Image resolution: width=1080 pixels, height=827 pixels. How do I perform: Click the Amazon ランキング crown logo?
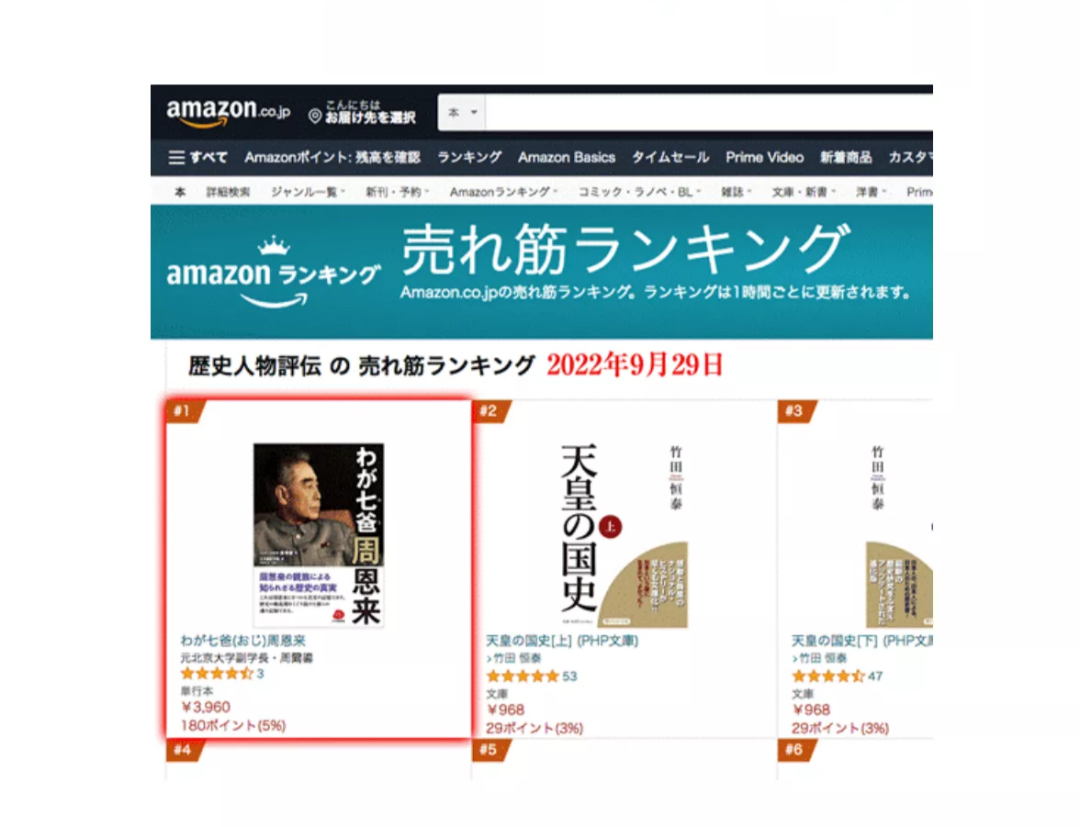point(273,273)
